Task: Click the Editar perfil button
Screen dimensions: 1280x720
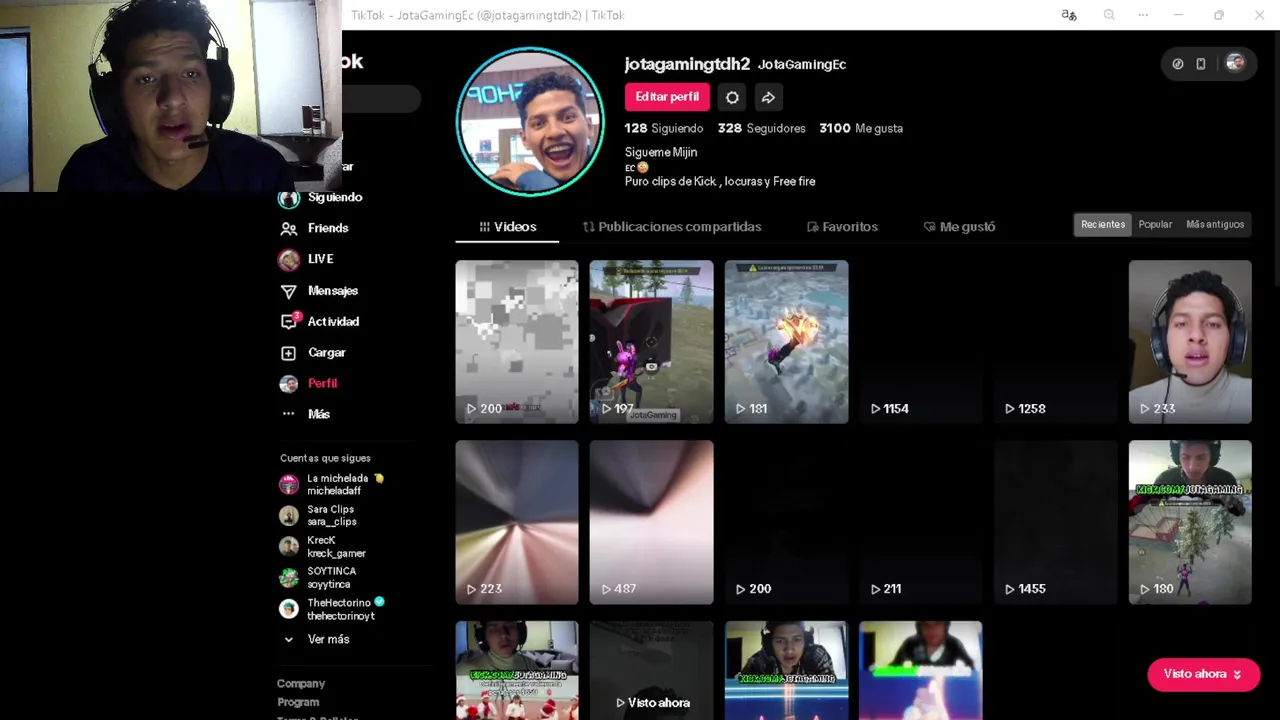Action: [667, 97]
